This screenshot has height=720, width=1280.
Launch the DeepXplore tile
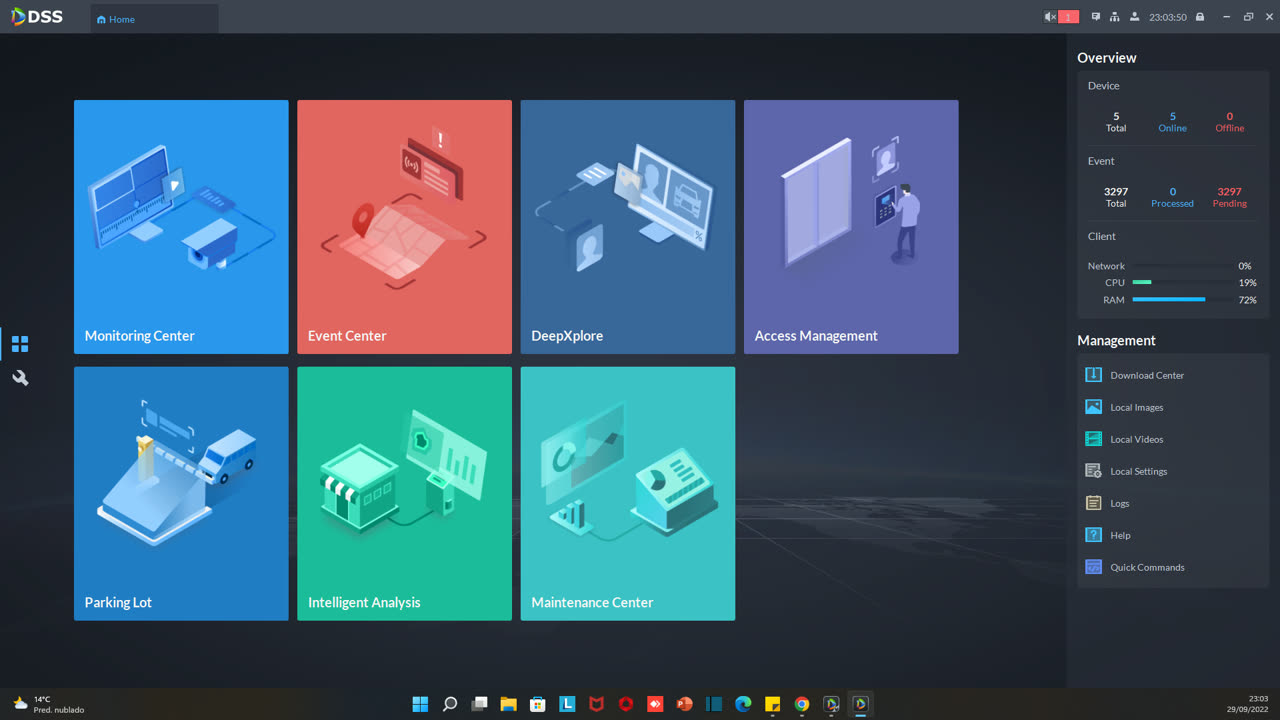[627, 227]
